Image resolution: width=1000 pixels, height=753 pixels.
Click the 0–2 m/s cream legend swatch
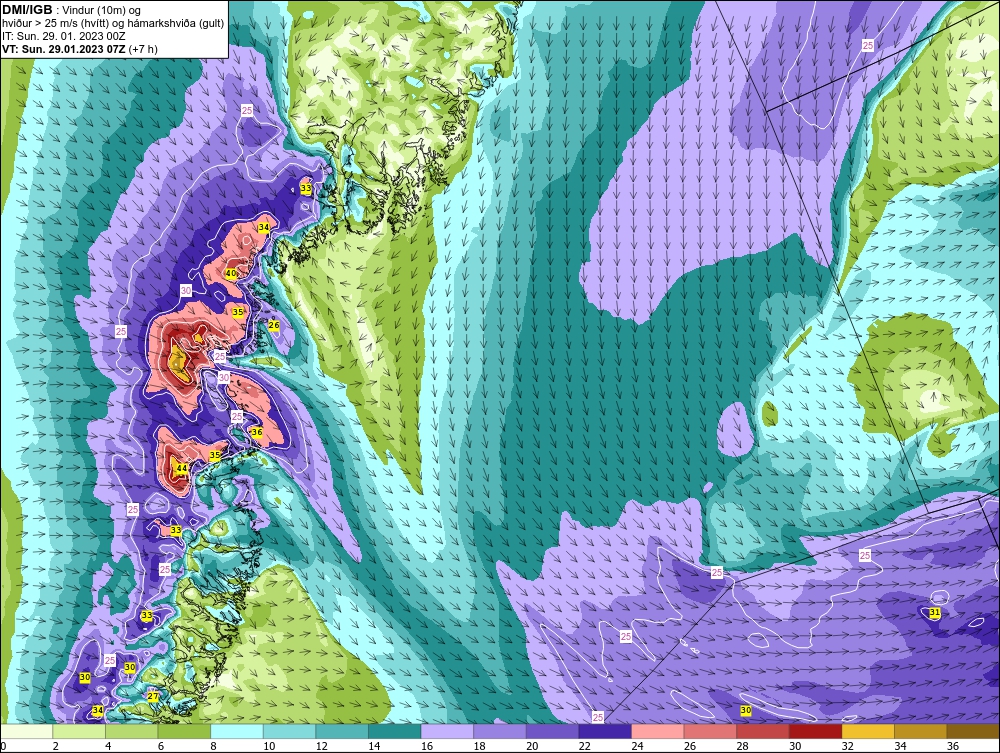pyautogui.click(x=27, y=731)
